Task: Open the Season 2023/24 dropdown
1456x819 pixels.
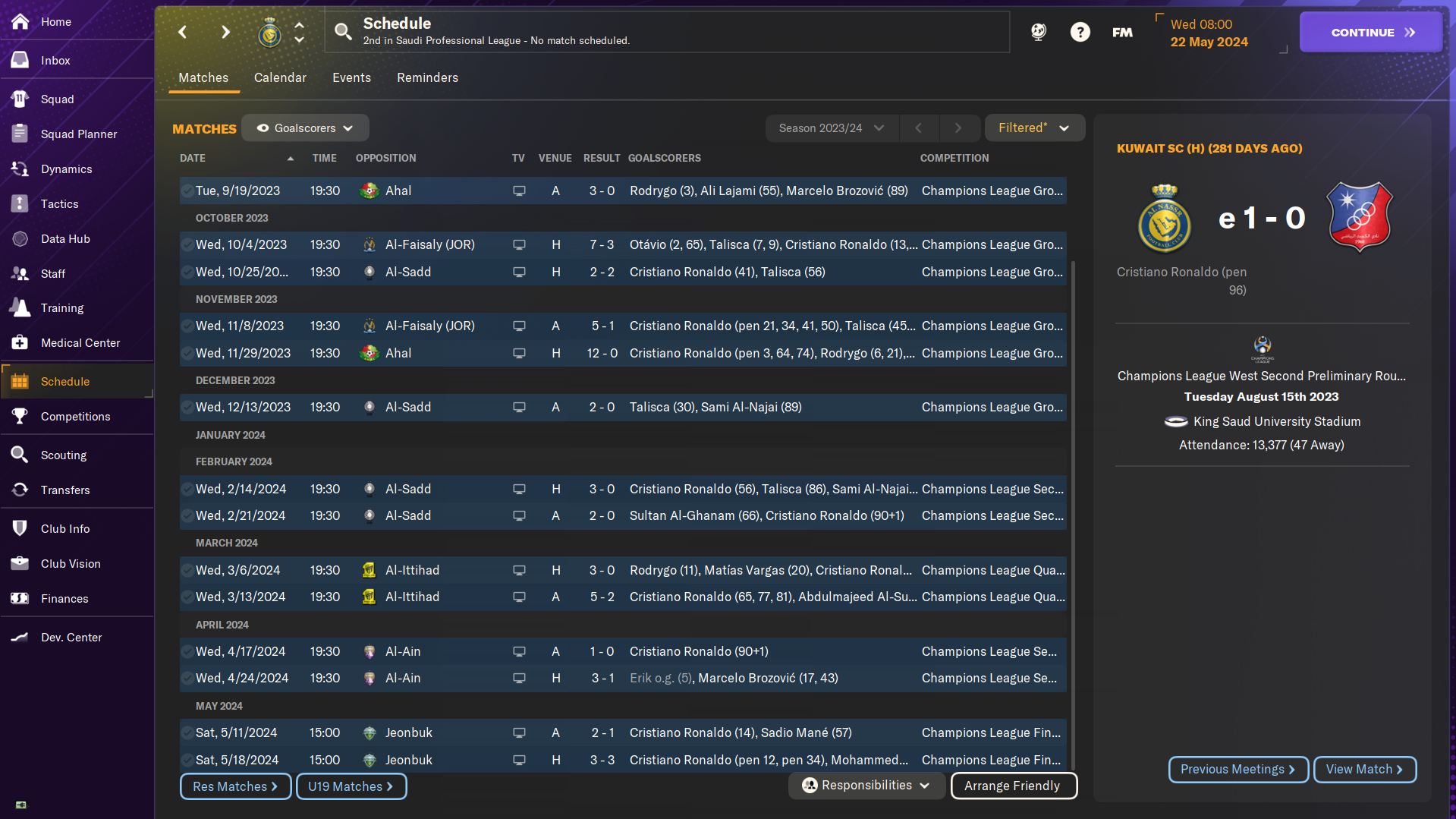Action: 832,128
